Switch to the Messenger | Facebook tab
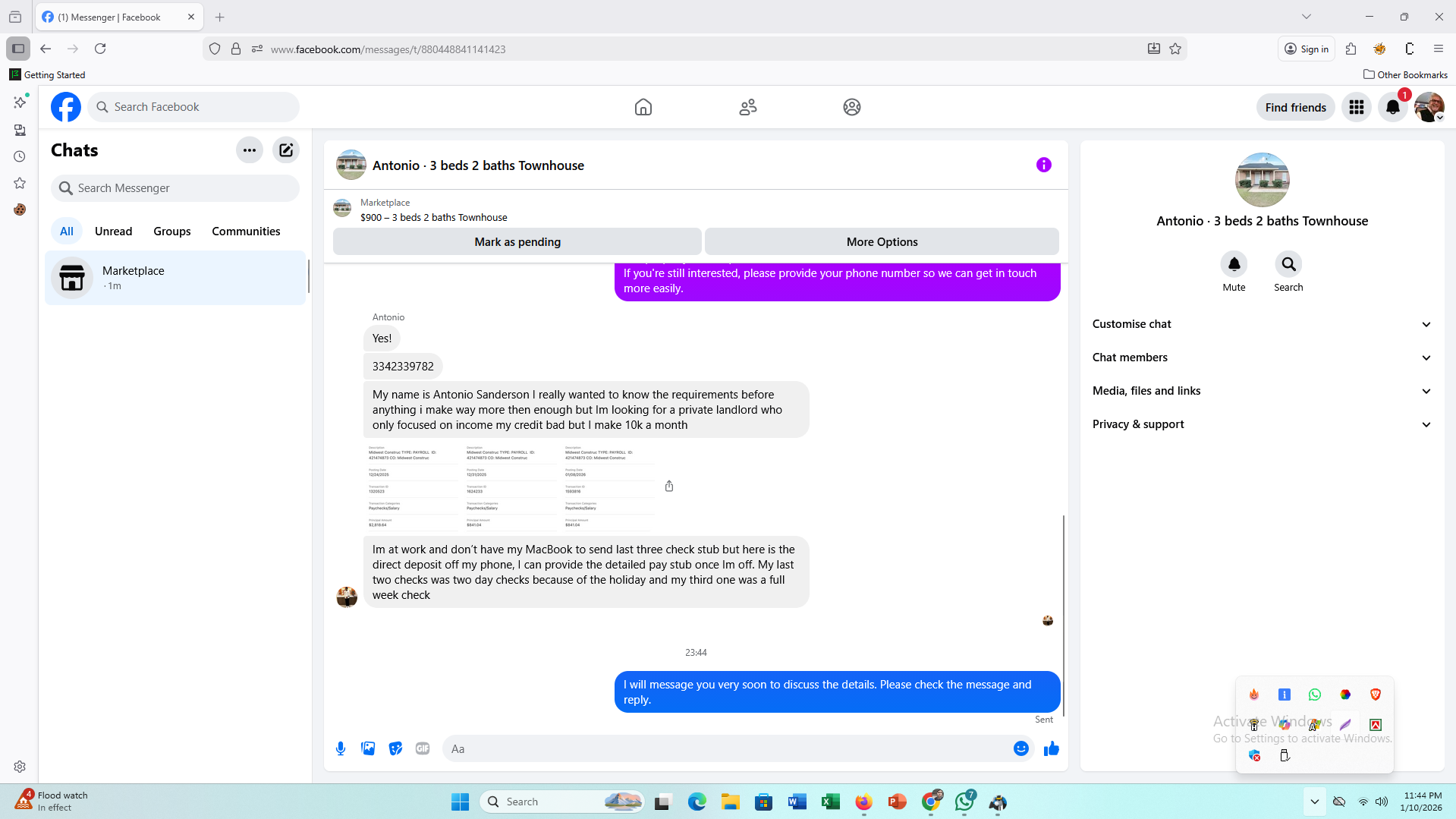This screenshot has height=819, width=1456. coord(119,17)
